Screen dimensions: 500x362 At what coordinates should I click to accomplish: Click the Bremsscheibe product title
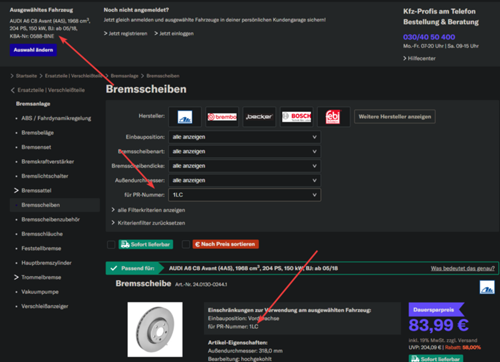pyautogui.click(x=143, y=283)
